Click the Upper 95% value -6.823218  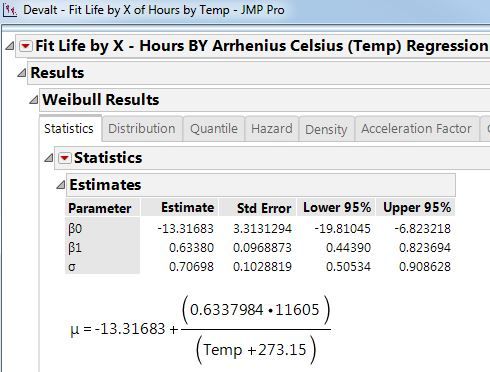[x=422, y=229]
